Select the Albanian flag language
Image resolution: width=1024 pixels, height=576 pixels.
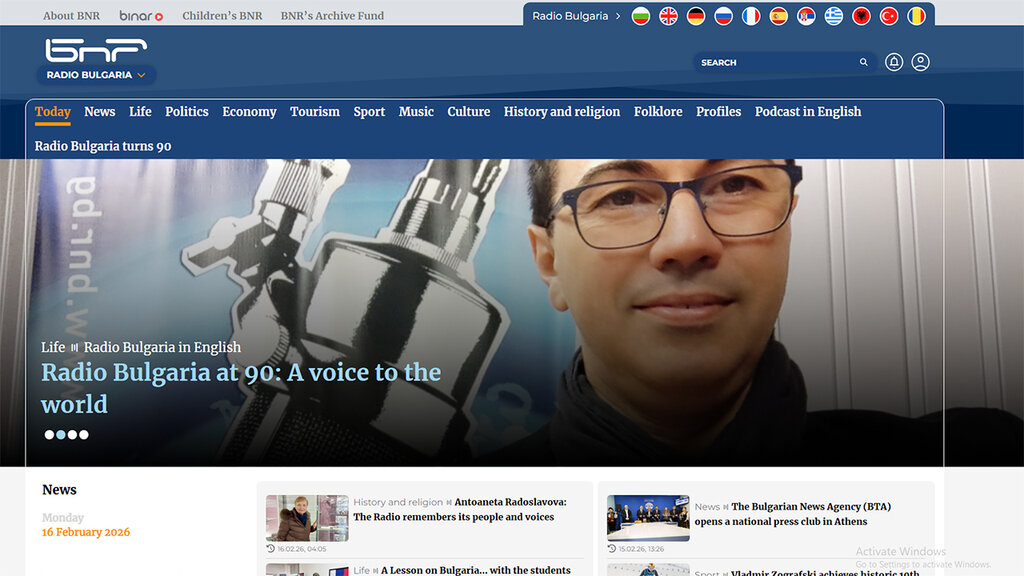tap(861, 16)
